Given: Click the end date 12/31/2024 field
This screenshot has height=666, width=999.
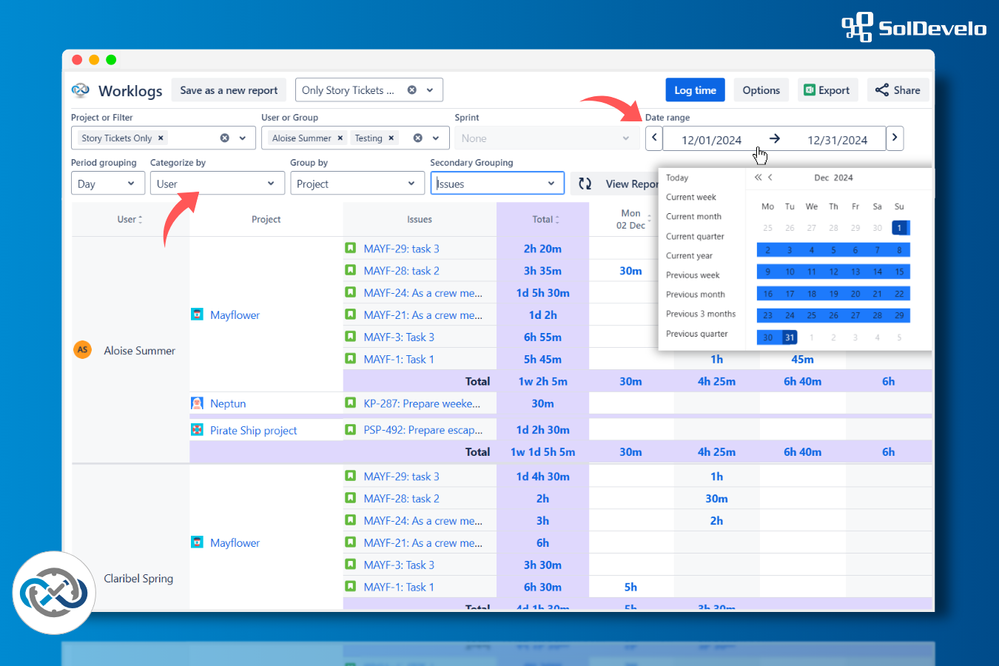Looking at the screenshot, I should coord(837,140).
